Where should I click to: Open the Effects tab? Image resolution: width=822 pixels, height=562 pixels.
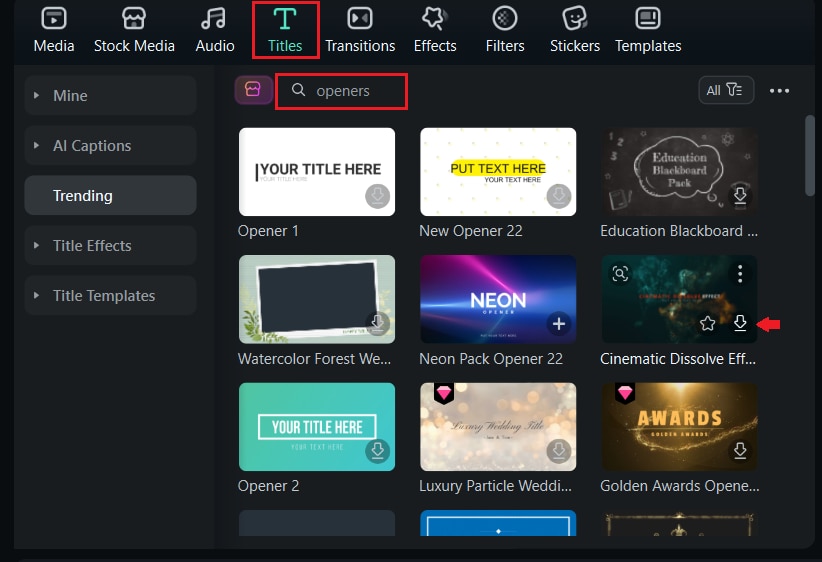pyautogui.click(x=435, y=30)
